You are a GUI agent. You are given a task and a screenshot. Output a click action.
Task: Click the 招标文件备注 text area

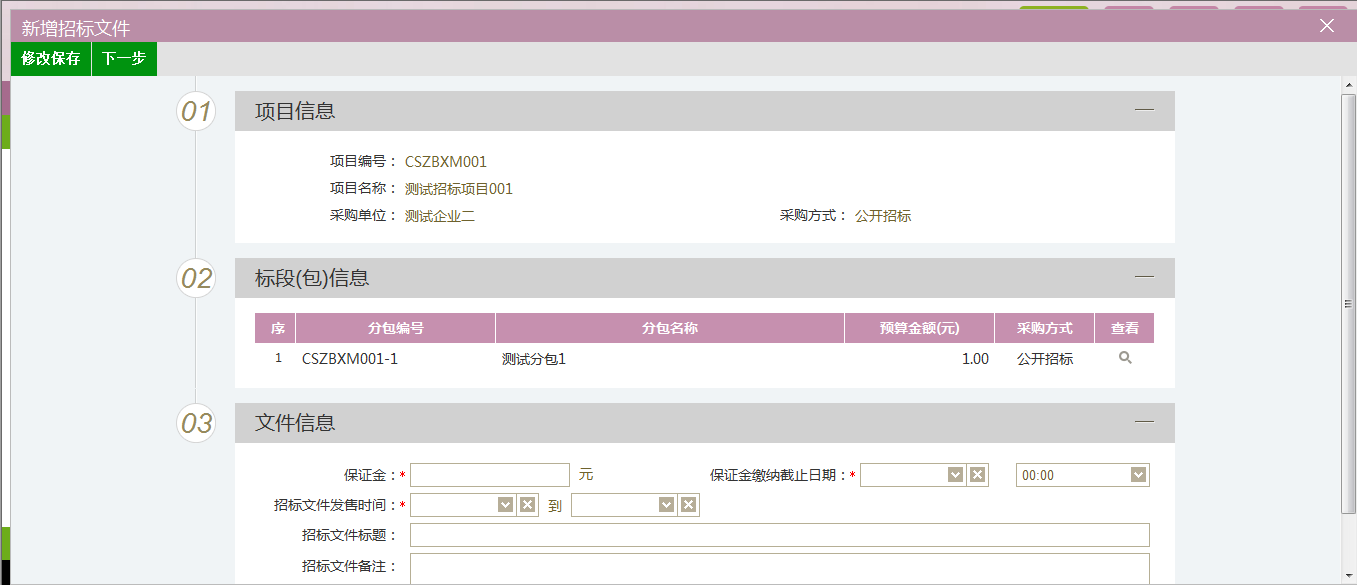coord(779,568)
